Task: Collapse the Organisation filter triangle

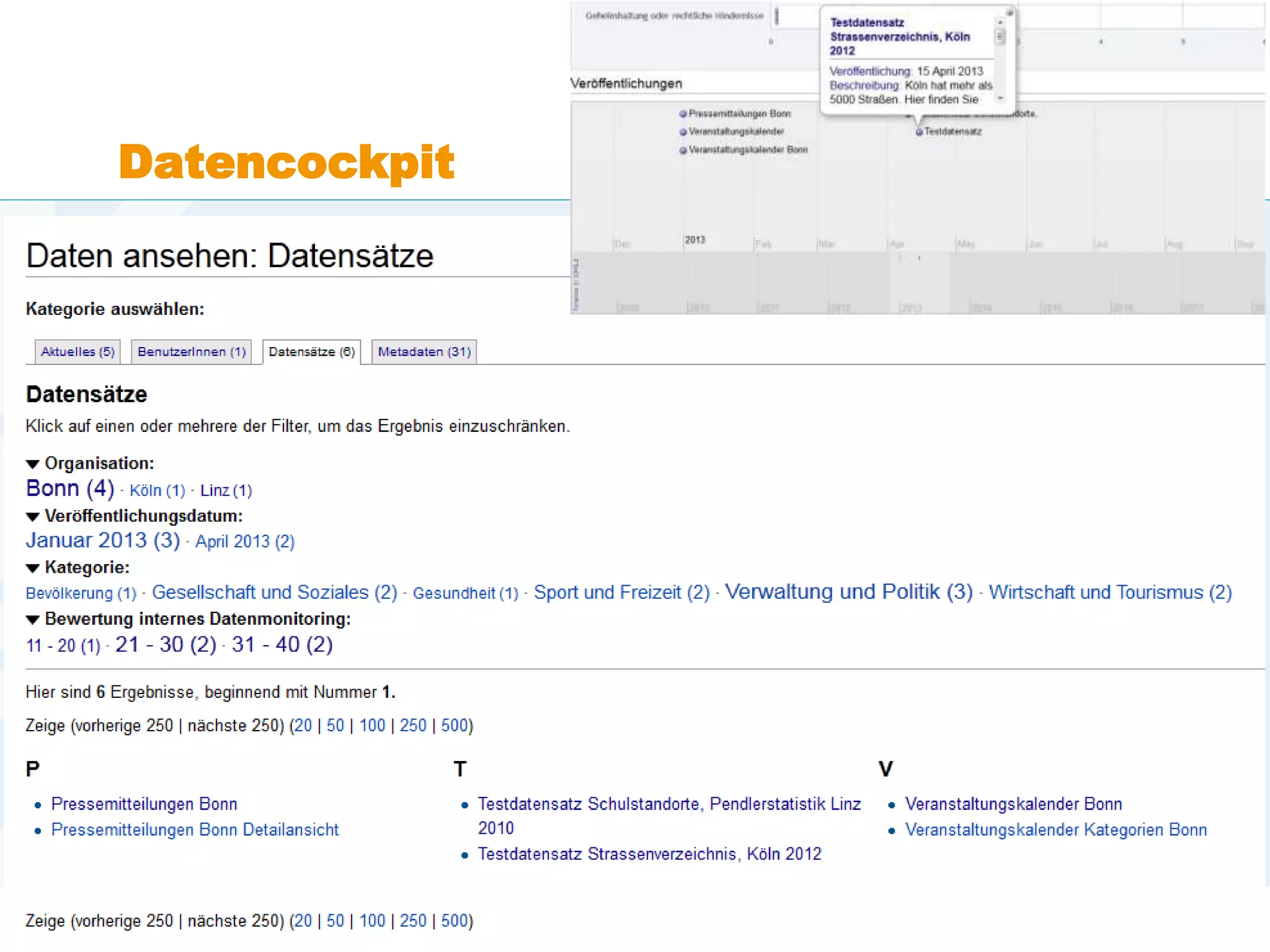Action: (33, 464)
